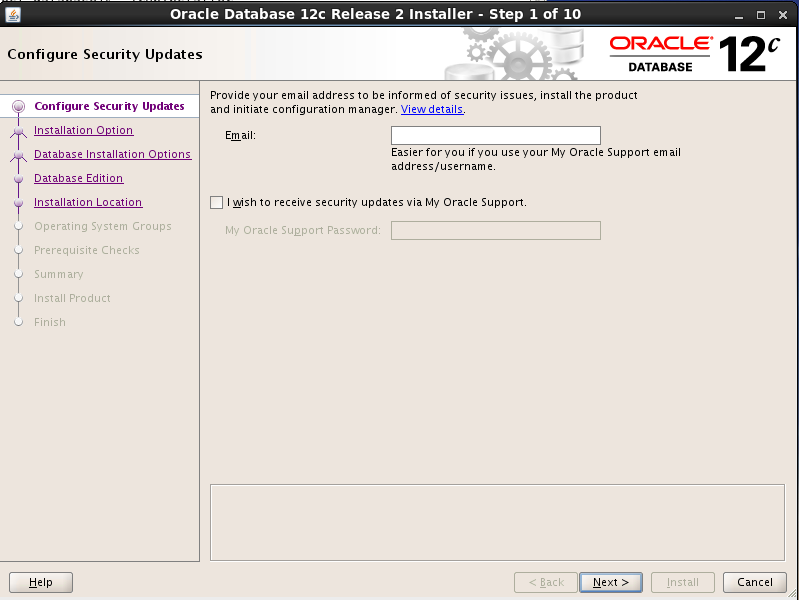Click the Install button
799x600 pixels.
[x=683, y=582]
